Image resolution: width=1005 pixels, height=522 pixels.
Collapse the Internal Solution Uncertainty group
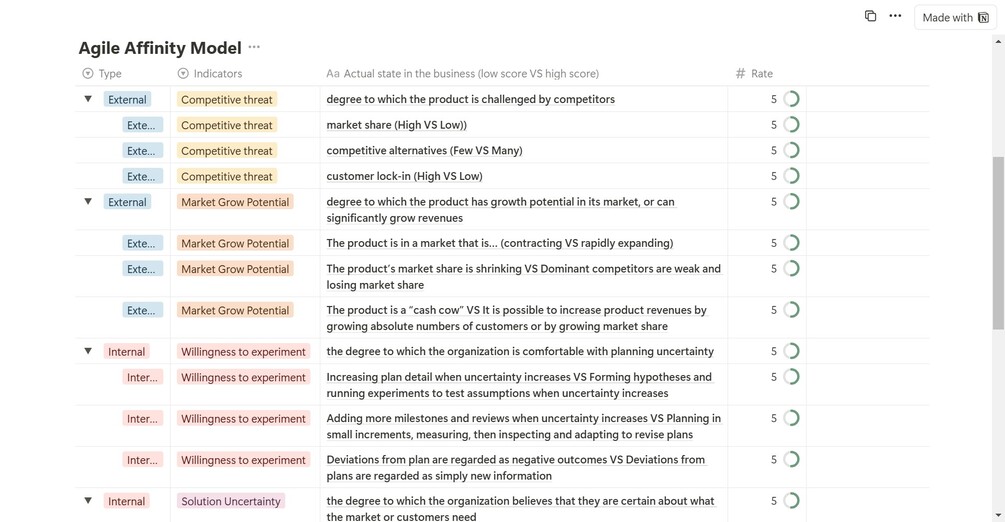[x=88, y=501]
